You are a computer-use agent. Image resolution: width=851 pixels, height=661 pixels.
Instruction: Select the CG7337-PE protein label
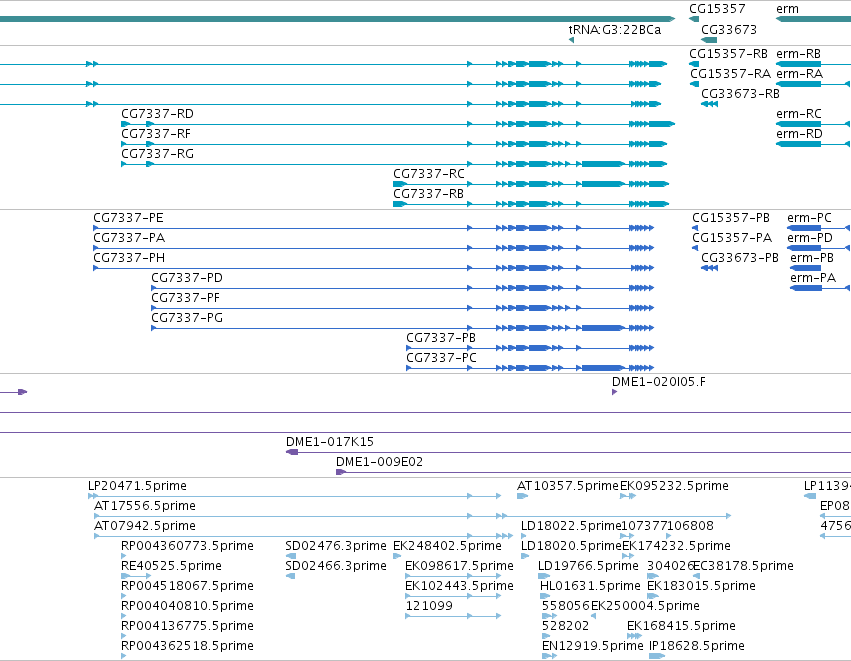(128, 218)
